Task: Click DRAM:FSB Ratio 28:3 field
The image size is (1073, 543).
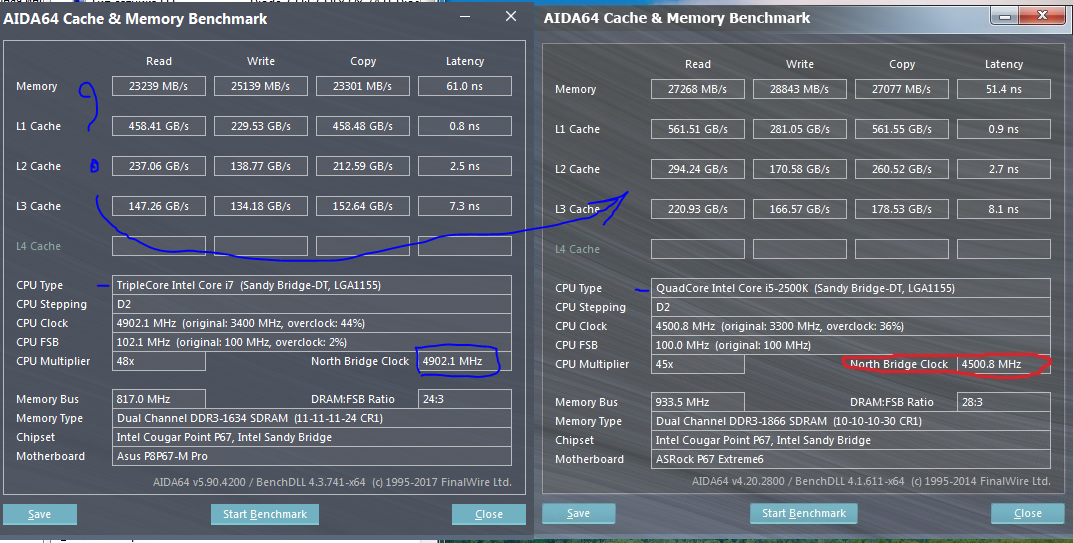Action: click(x=1003, y=402)
